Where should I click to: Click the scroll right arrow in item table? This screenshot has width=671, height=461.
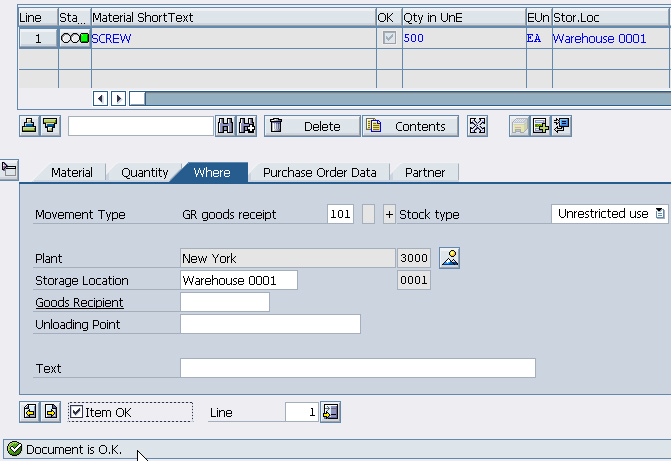118,98
